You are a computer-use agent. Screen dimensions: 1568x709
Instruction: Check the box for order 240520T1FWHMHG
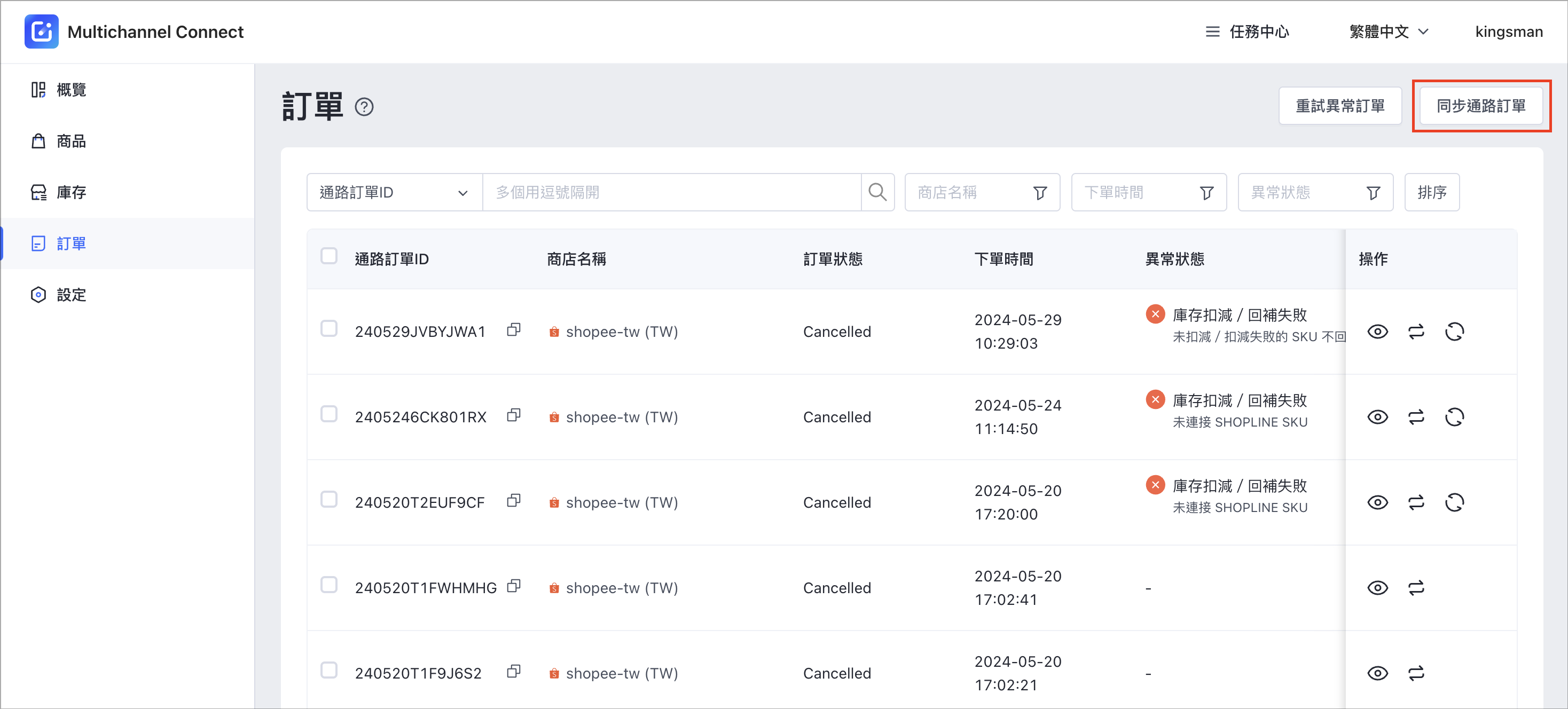point(328,585)
